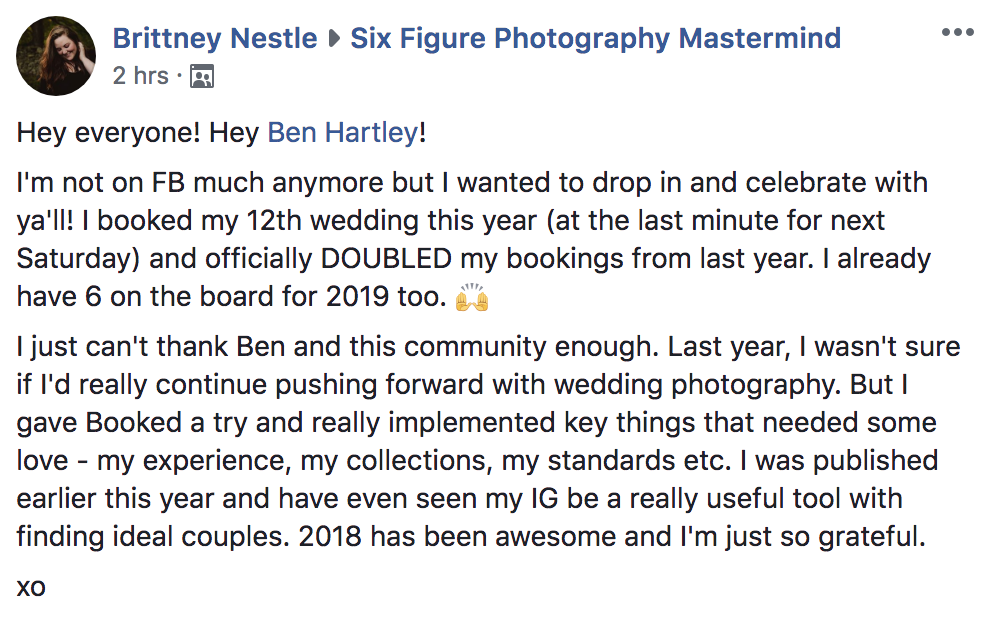Click the raised hands emoji

[x=472, y=297]
